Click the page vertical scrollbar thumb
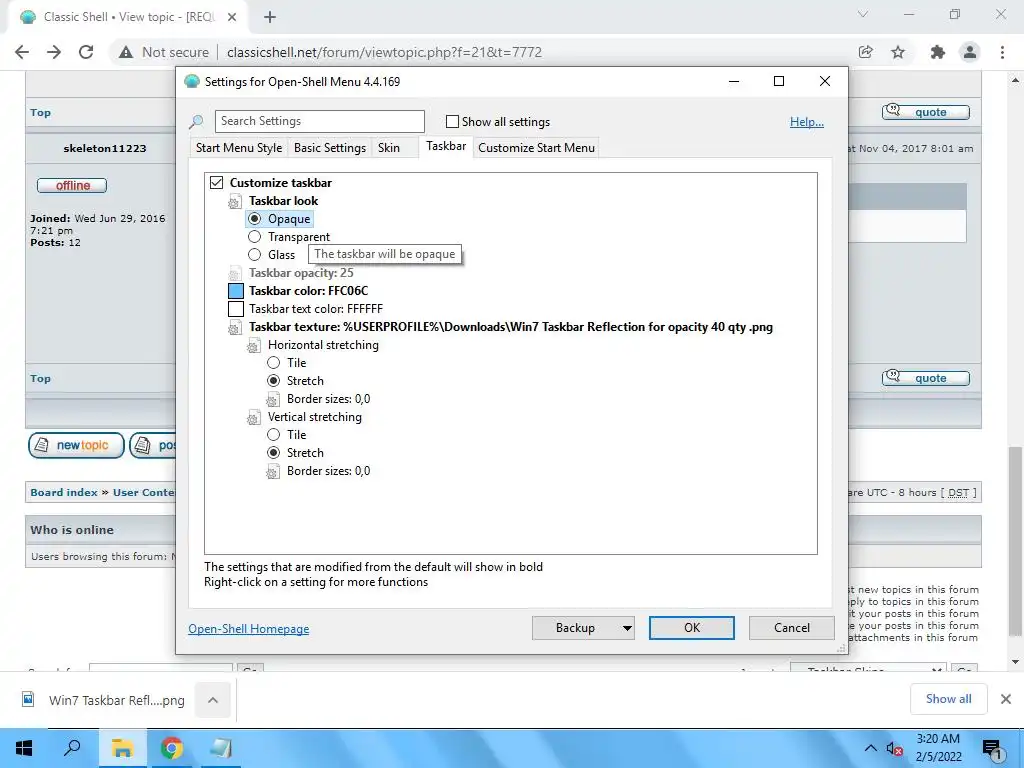Image resolution: width=1024 pixels, height=768 pixels. (1015, 541)
